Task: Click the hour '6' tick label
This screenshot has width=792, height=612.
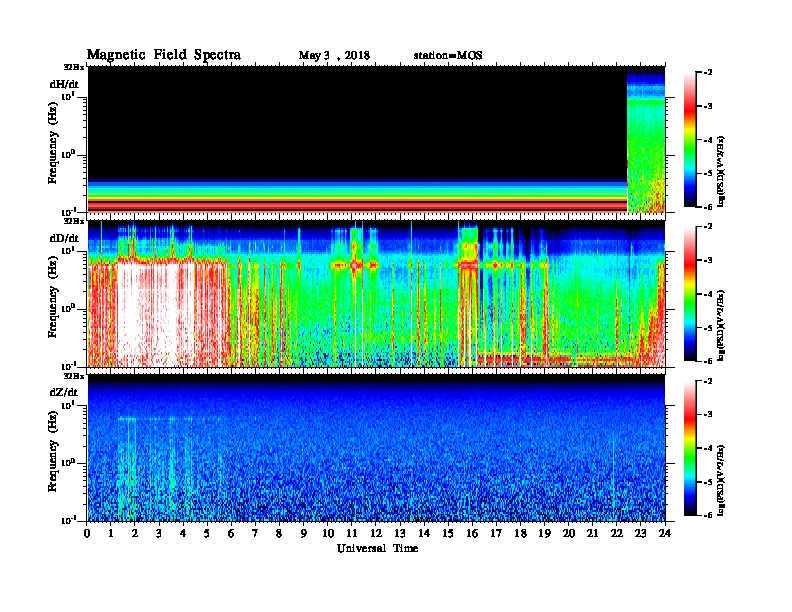Action: pyautogui.click(x=231, y=533)
